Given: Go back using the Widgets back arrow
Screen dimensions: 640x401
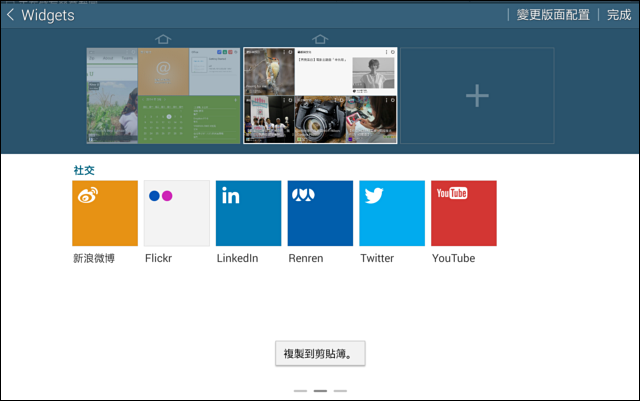Looking at the screenshot, I should (11, 15).
